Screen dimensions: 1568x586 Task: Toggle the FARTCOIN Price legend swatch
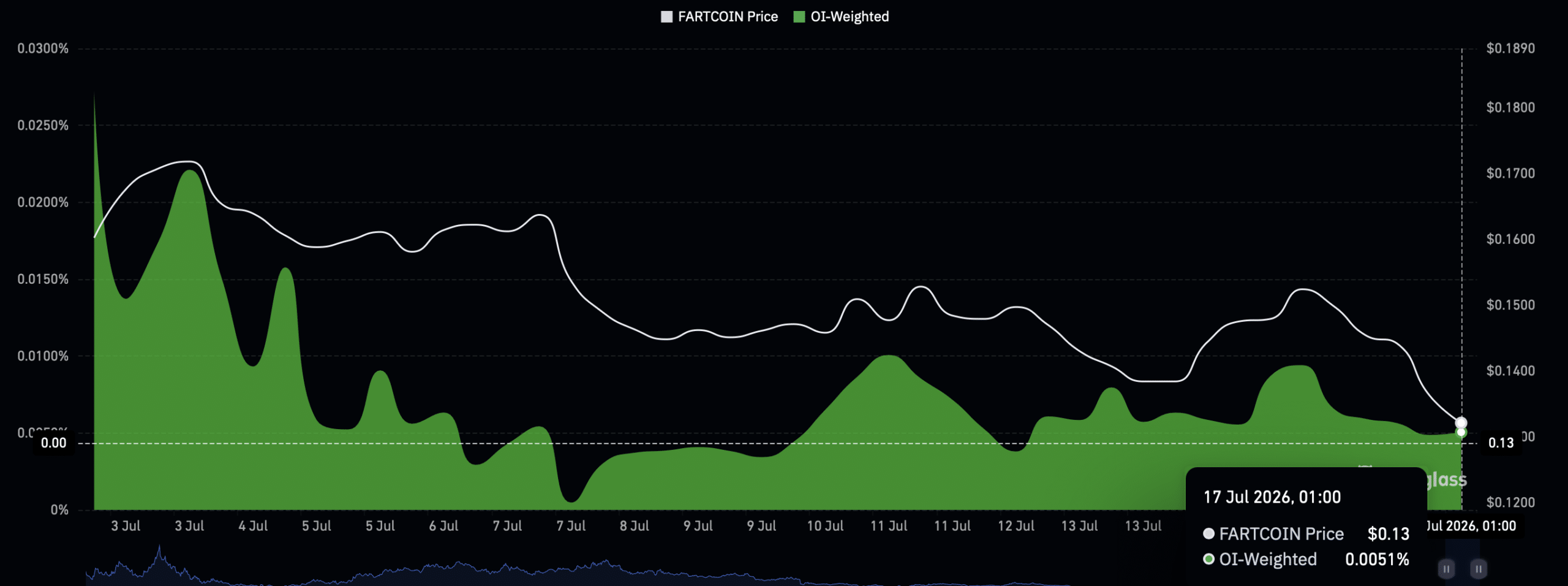pos(666,17)
